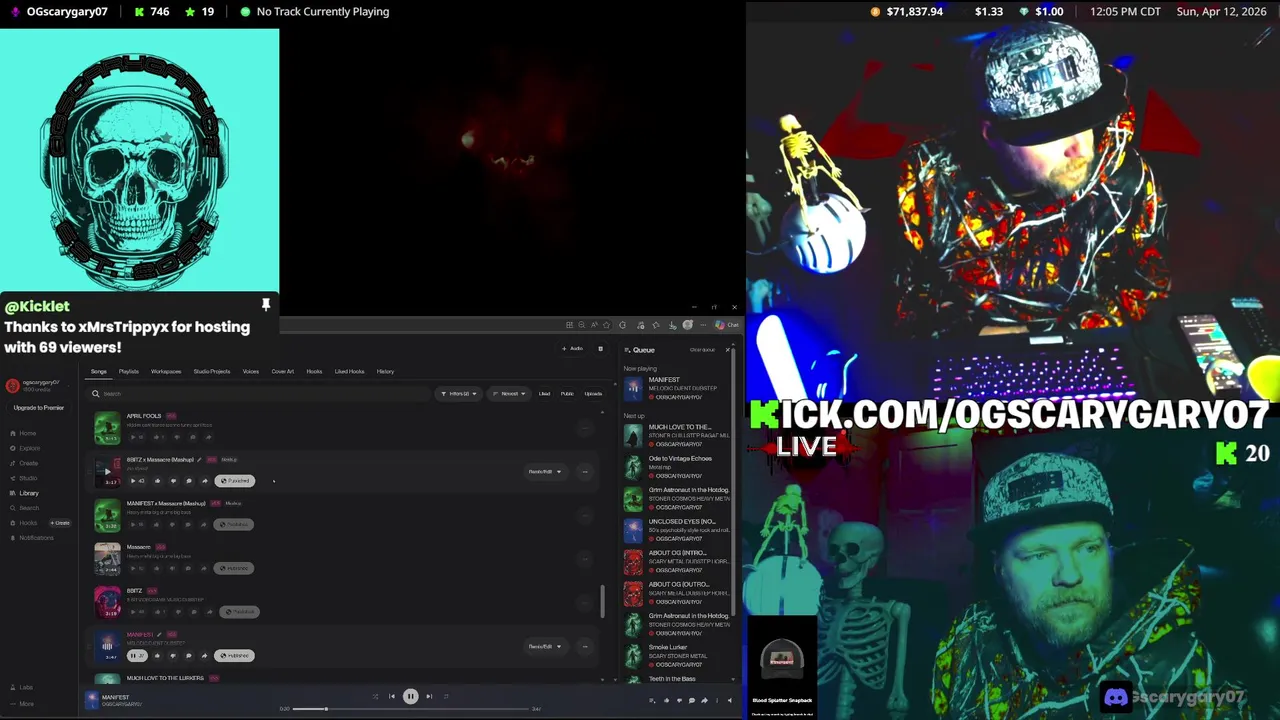The height and width of the screenshot is (720, 1280).
Task: Click the Create button beside Hooks
Action: point(60,523)
